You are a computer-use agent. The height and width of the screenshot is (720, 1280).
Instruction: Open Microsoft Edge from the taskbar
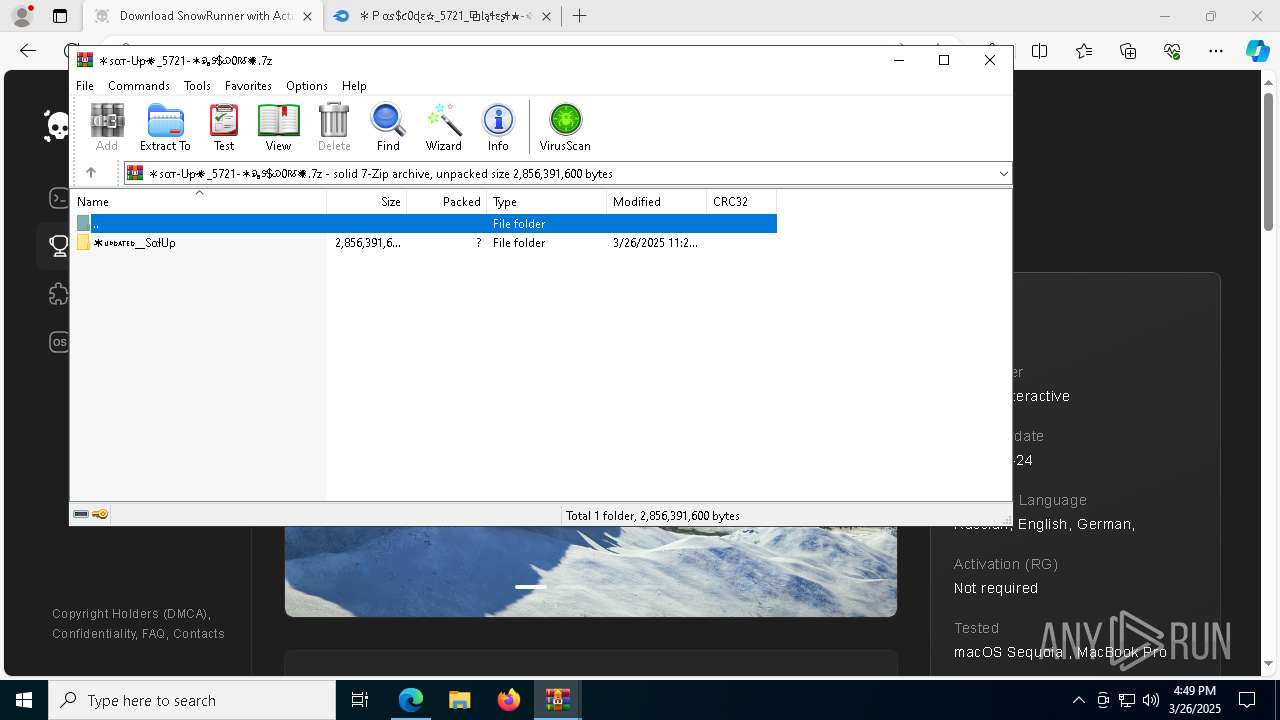coord(411,700)
